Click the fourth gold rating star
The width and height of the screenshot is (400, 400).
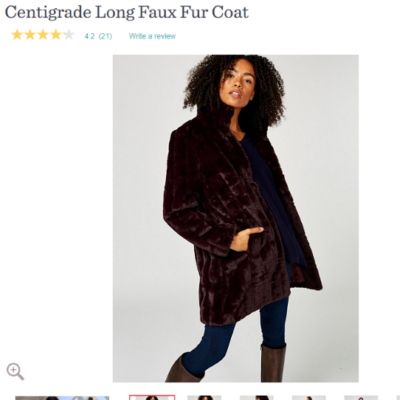point(56,35)
